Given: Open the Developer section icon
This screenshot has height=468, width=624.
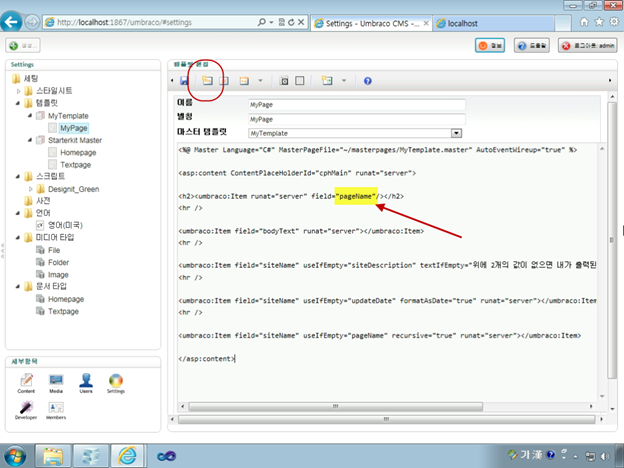Looking at the screenshot, I should coord(26,410).
